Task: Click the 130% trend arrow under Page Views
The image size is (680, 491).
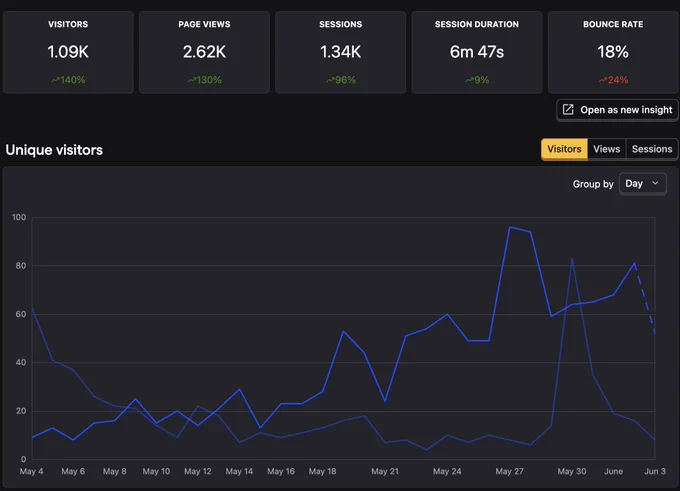Action: [x=192, y=80]
